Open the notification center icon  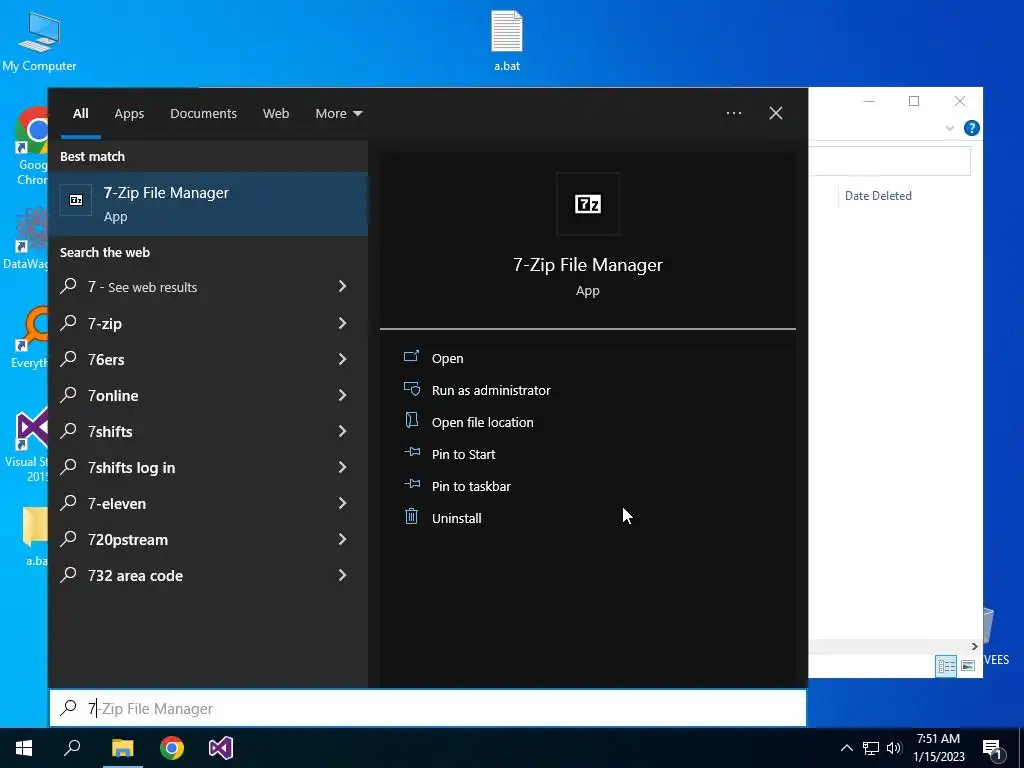(x=993, y=748)
